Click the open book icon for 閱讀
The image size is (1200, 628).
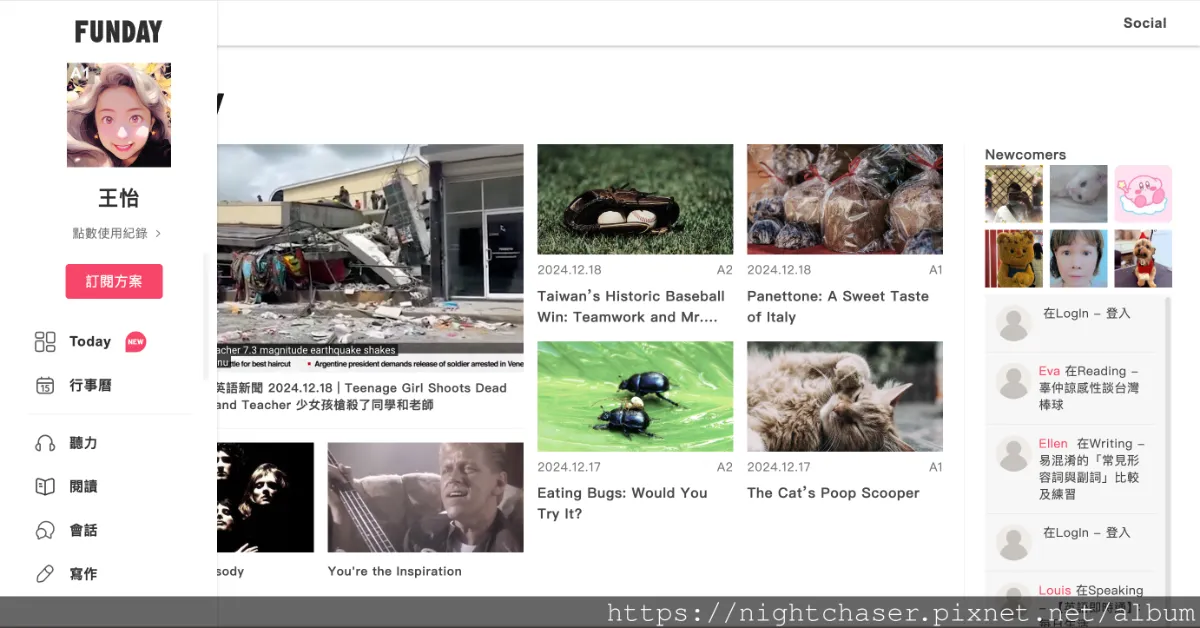[45, 487]
